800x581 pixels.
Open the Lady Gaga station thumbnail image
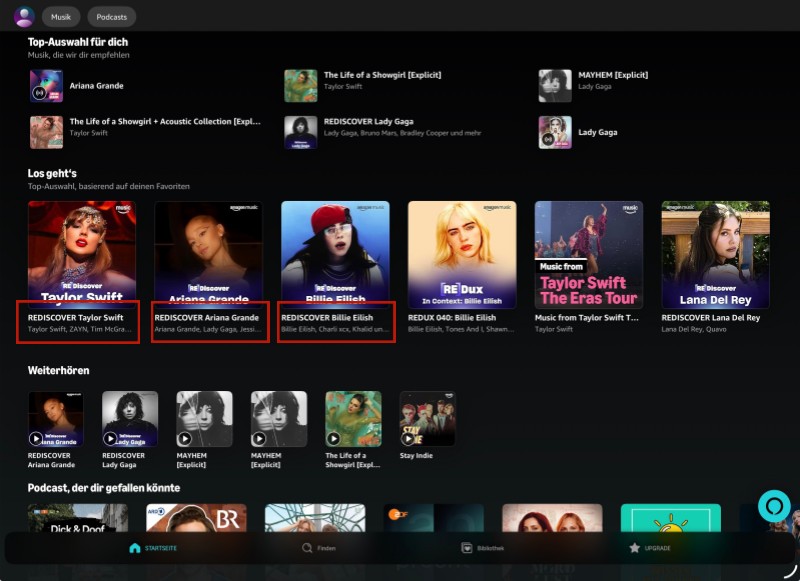(x=555, y=132)
